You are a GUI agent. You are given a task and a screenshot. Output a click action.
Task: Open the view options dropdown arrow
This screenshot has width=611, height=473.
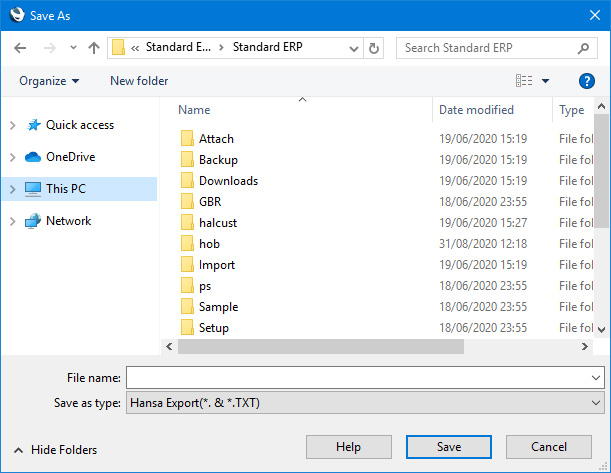coord(546,81)
